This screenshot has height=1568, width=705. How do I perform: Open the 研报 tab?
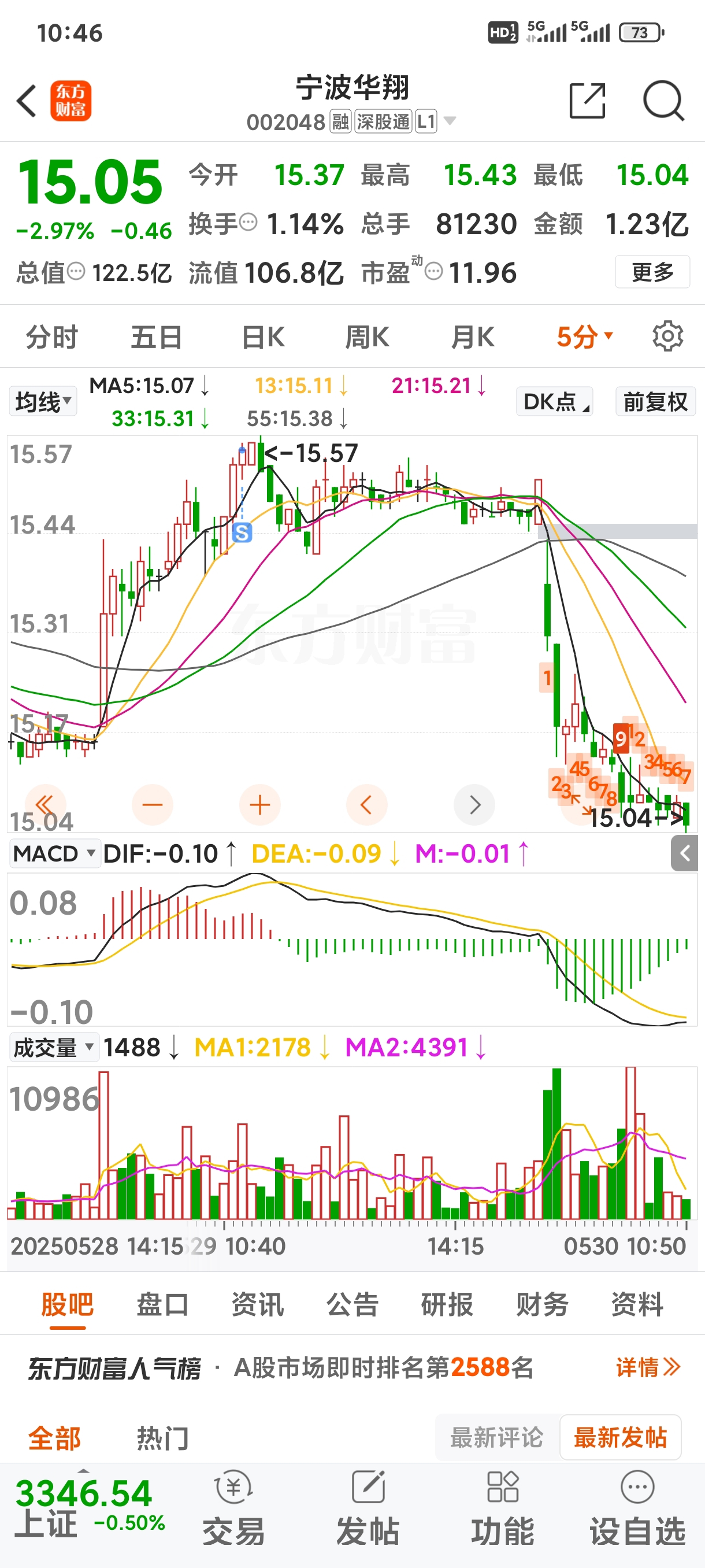tap(447, 1304)
